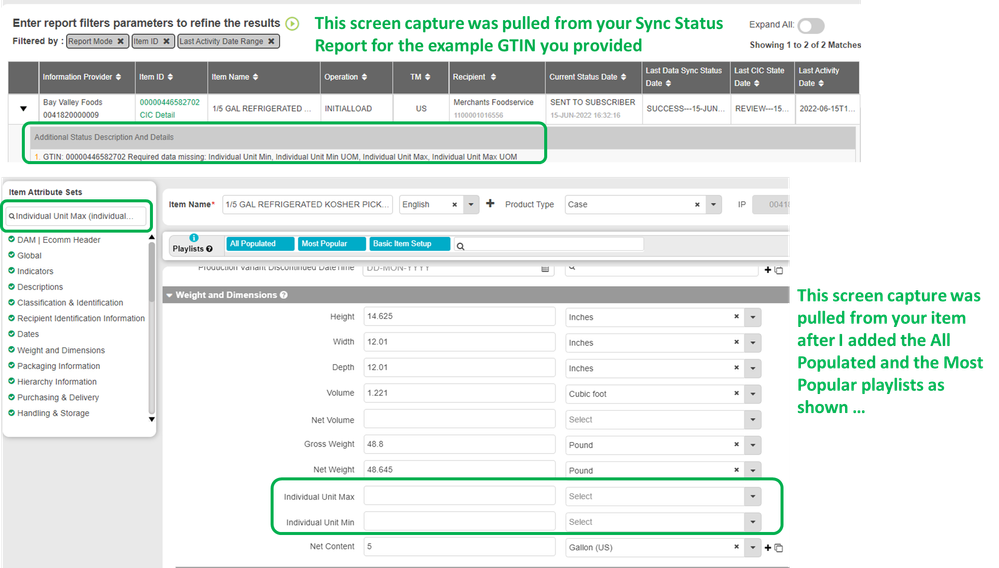999x568 pixels.
Task: Click the Height value field
Action: (459, 316)
